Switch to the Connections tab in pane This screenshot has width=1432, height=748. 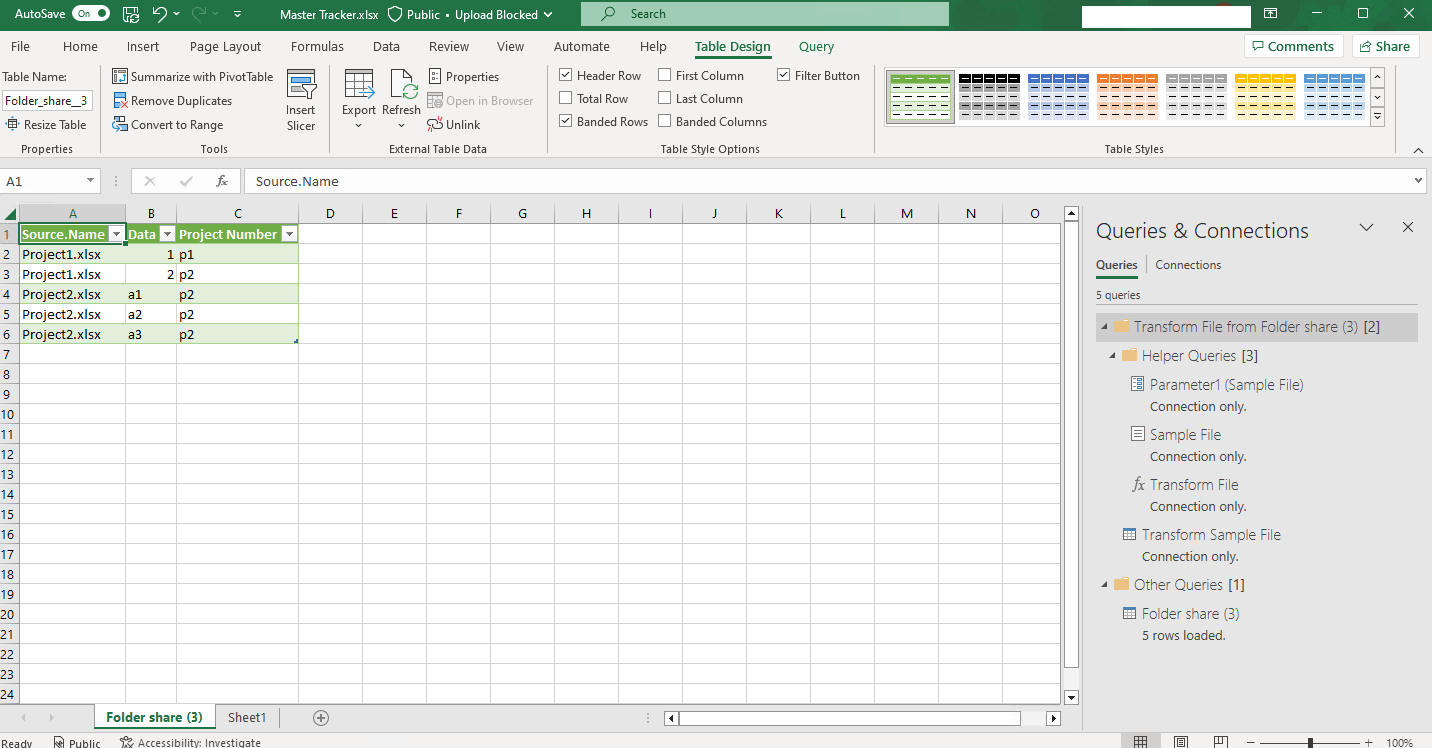(1188, 265)
